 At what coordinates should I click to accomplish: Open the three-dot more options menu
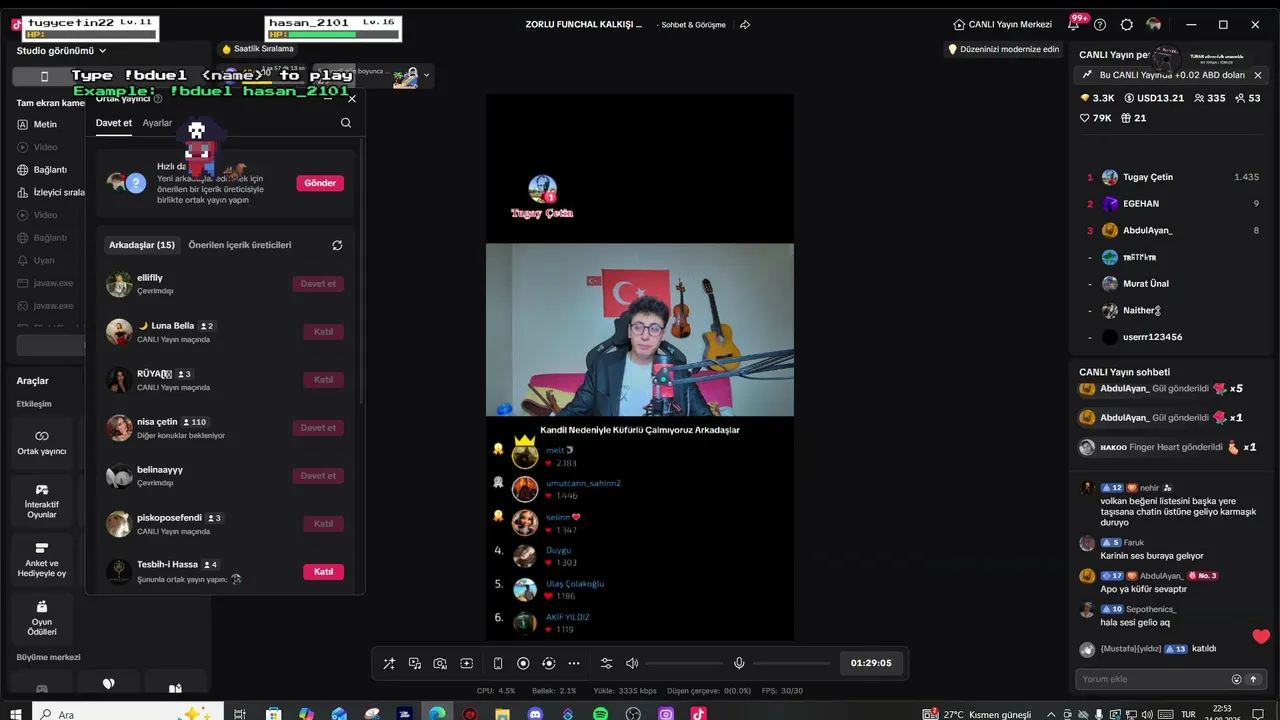574,663
